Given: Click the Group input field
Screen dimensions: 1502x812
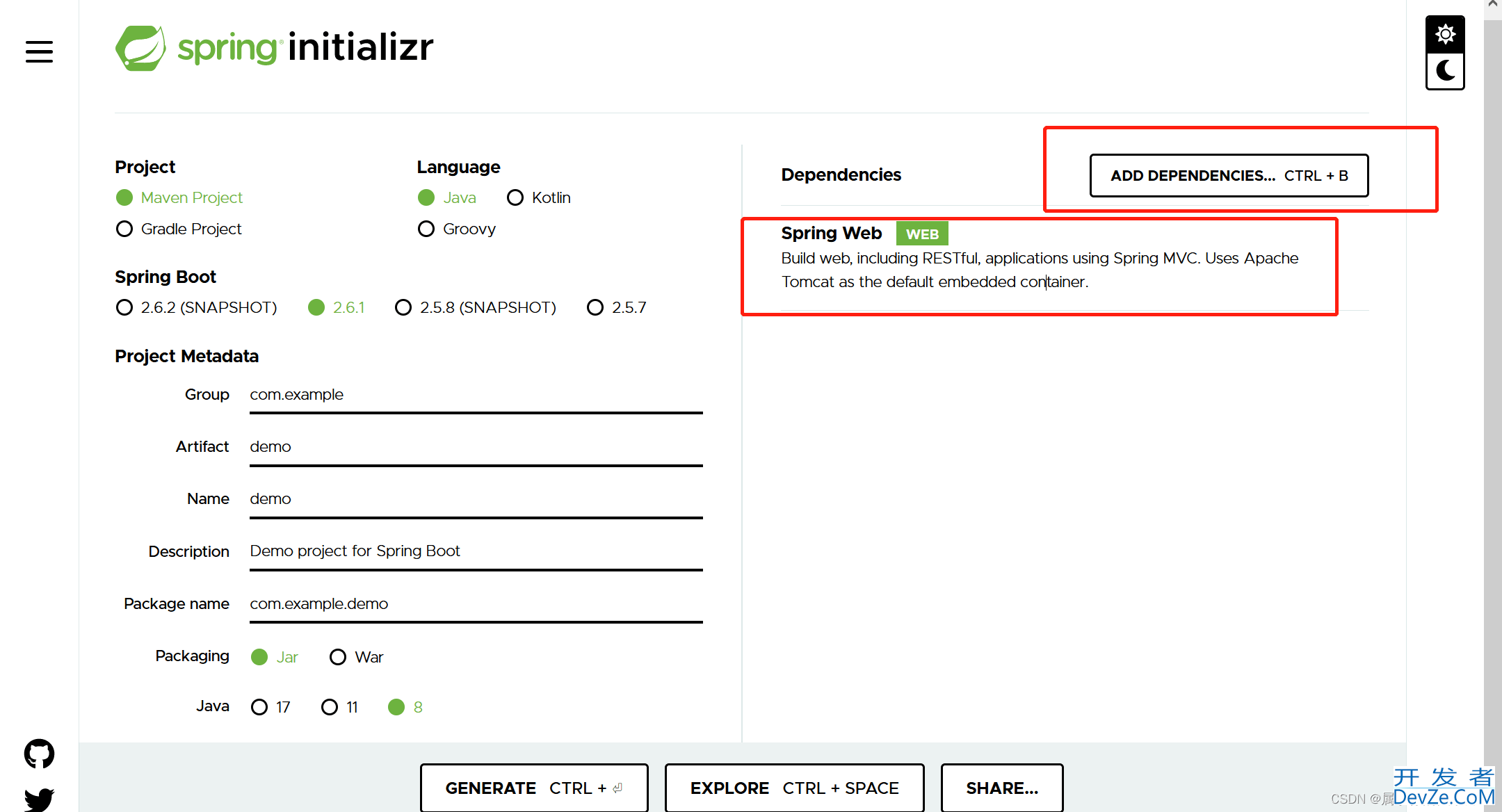Looking at the screenshot, I should tap(476, 395).
